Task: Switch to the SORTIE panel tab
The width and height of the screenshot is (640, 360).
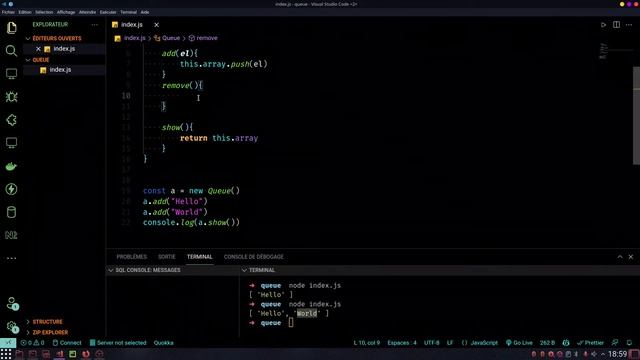Action: (x=167, y=257)
